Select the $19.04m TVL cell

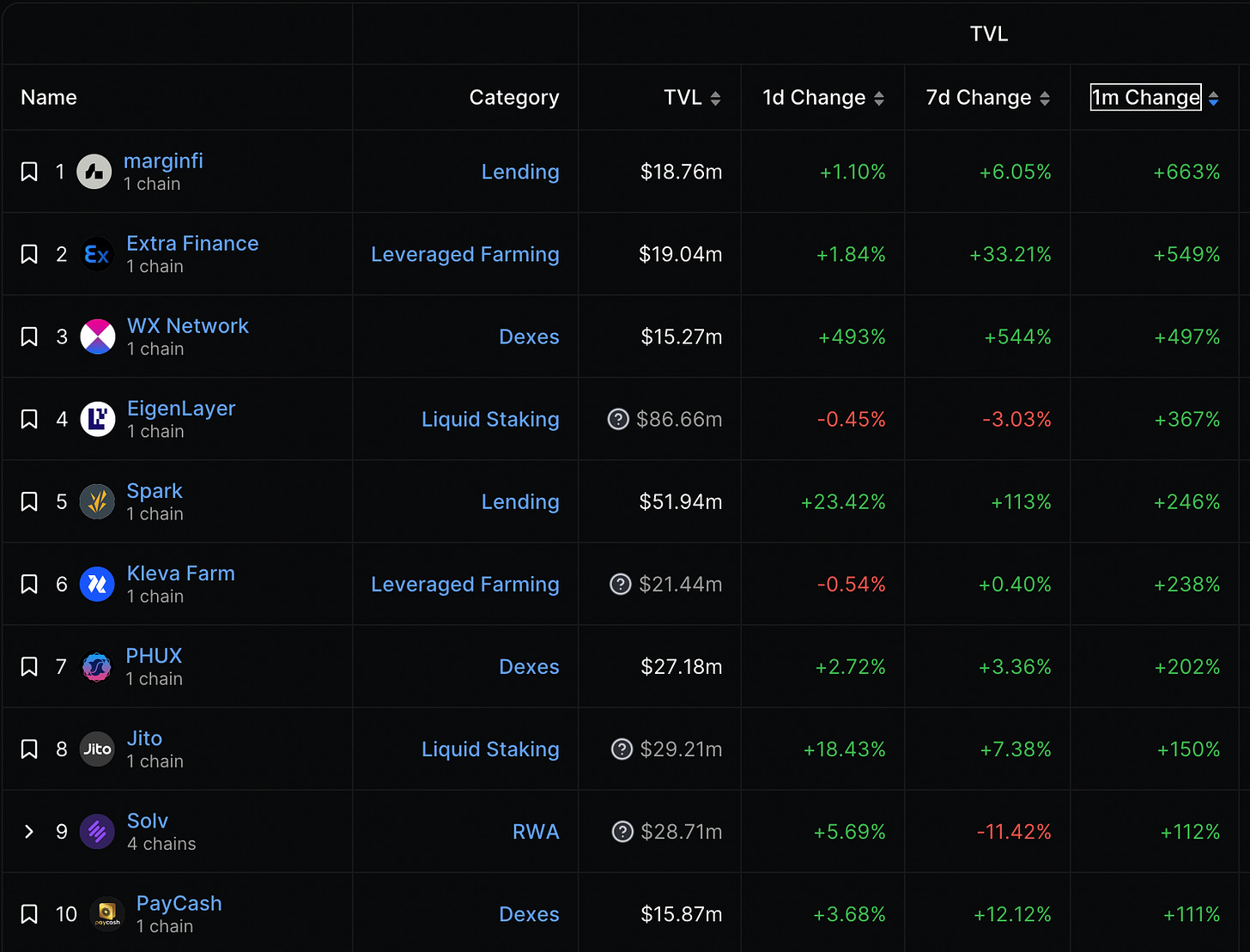click(x=680, y=254)
